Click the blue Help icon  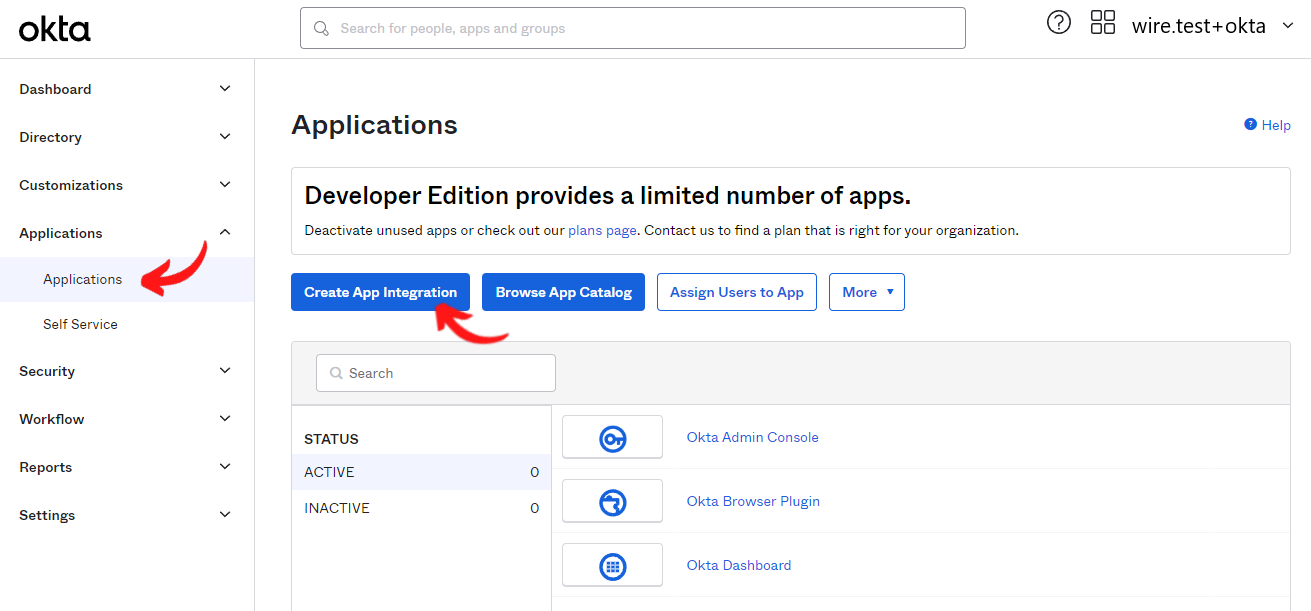1250,125
